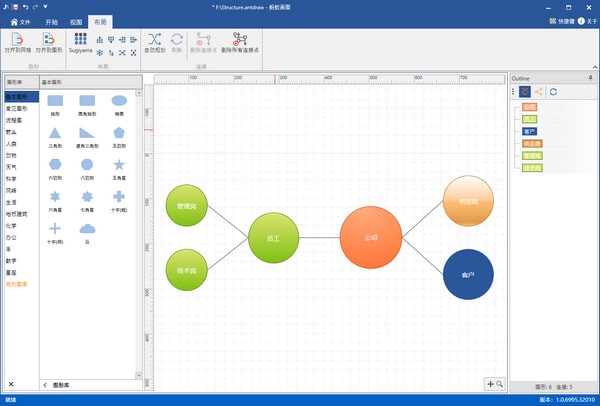600x406 pixels.
Task: Pin the Outline panel with the pushpin
Action: click(x=590, y=78)
